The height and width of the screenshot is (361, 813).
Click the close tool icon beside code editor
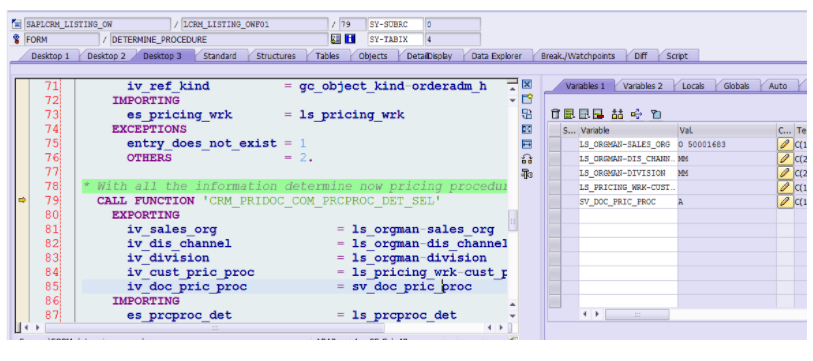point(527,85)
